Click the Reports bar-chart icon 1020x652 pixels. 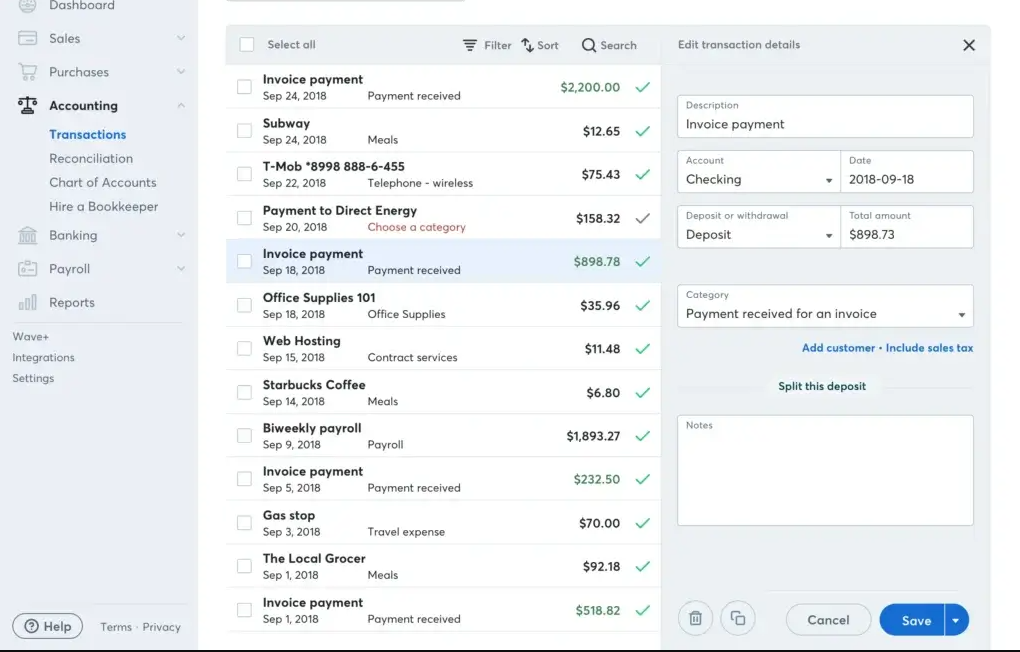pos(27,302)
